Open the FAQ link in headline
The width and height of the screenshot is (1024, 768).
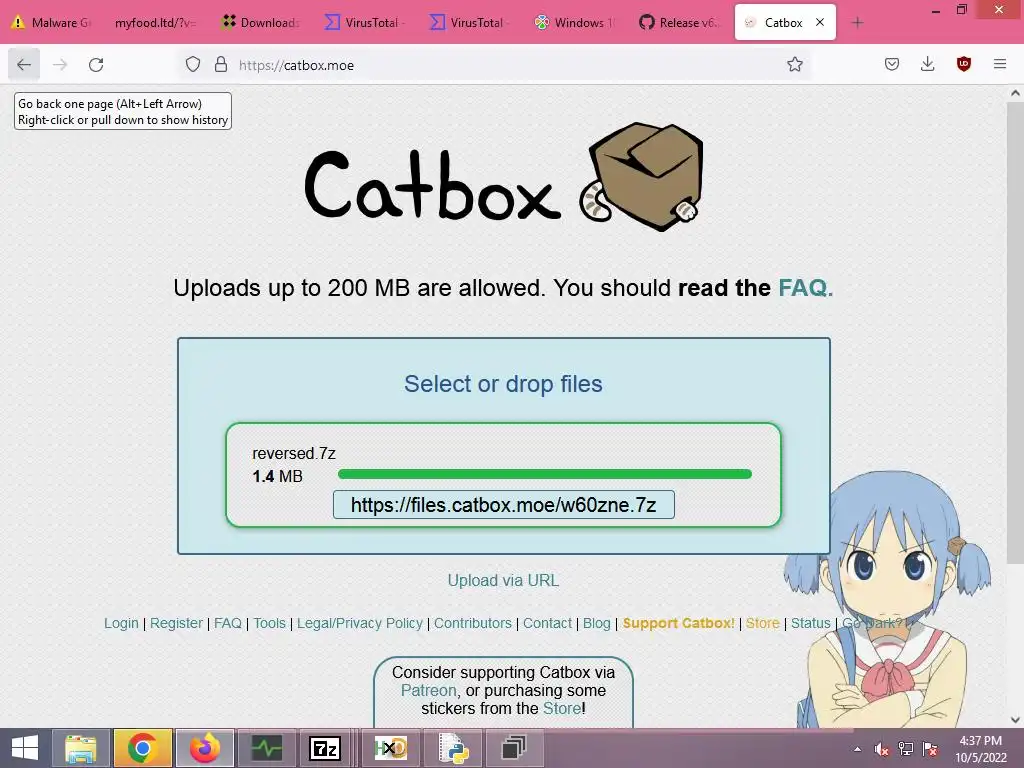click(x=805, y=288)
